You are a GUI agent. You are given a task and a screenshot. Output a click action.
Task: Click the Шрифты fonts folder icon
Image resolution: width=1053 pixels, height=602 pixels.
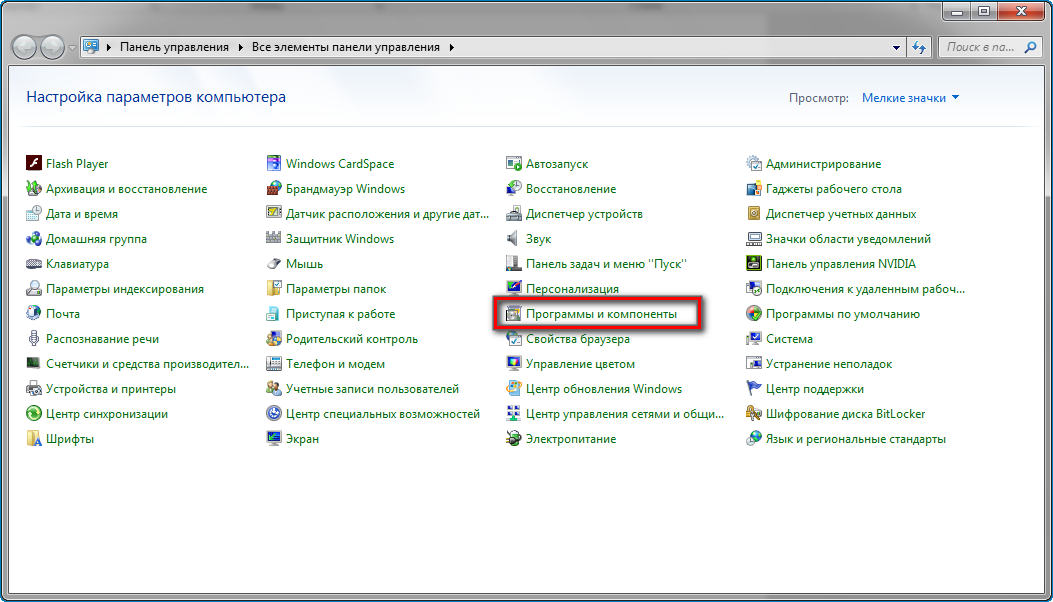tap(34, 439)
